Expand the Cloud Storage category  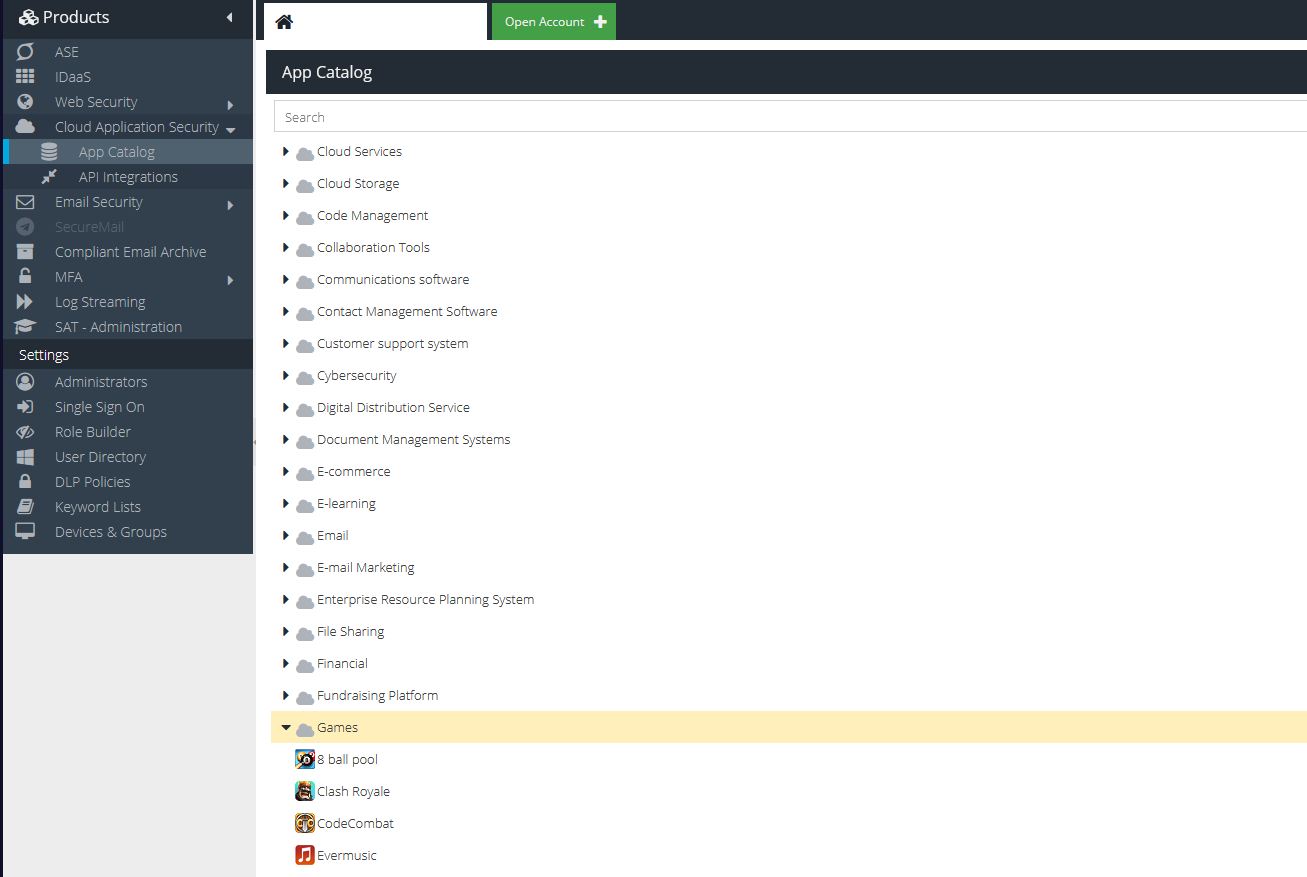point(286,183)
